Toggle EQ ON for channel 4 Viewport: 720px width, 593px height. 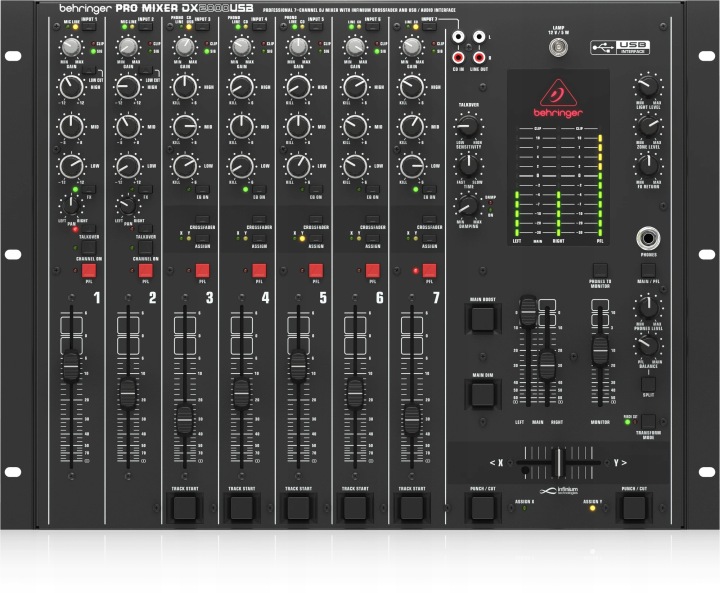click(259, 189)
